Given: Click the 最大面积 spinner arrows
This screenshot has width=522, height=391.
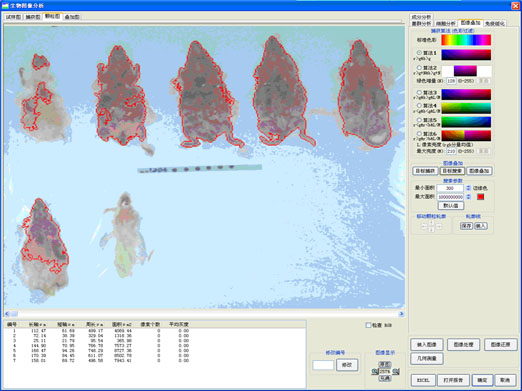Looking at the screenshot, I should [x=468, y=197].
